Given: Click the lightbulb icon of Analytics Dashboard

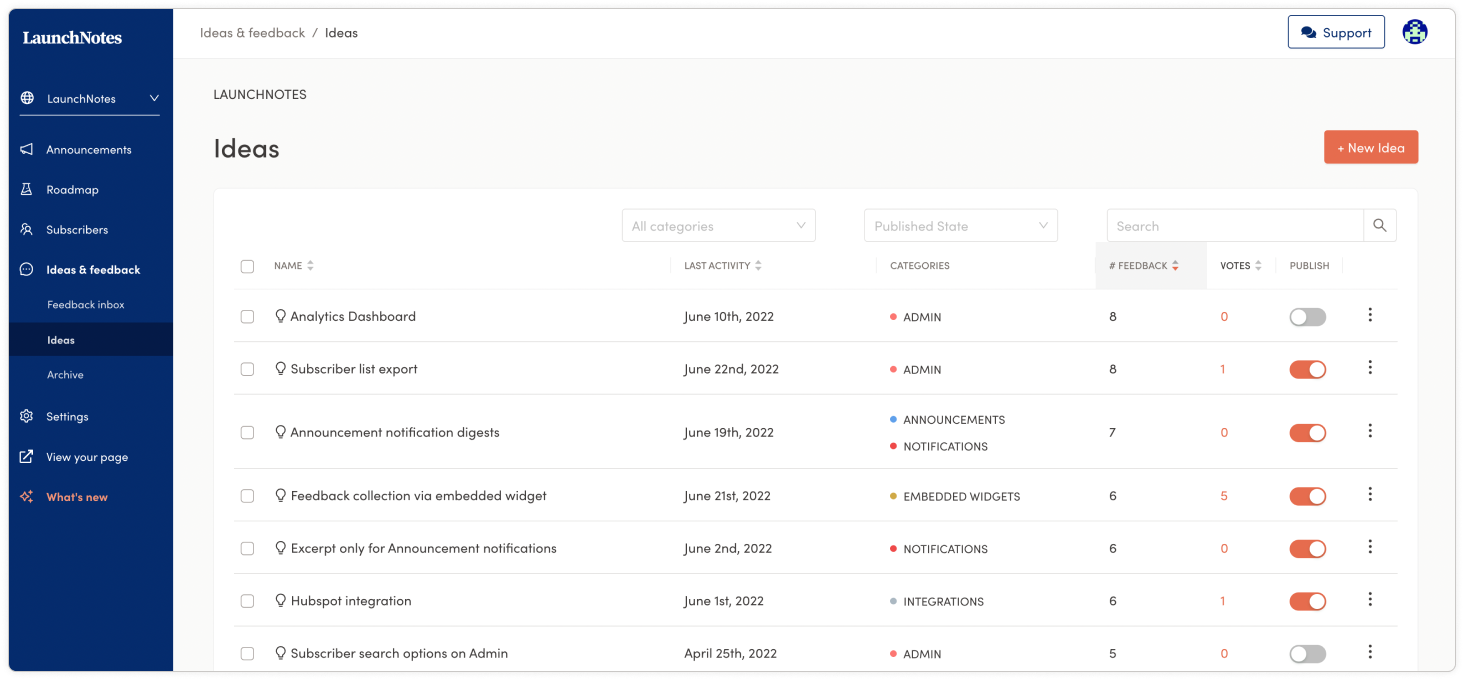Looking at the screenshot, I should pos(280,316).
